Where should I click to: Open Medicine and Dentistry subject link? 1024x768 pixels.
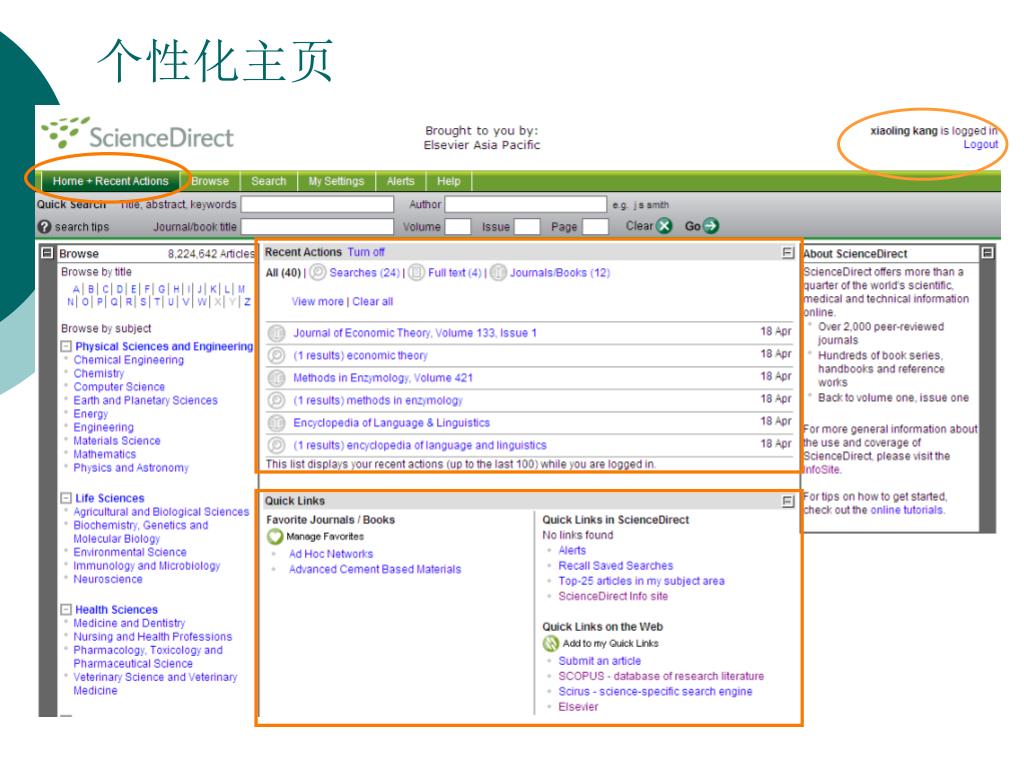tap(129, 623)
